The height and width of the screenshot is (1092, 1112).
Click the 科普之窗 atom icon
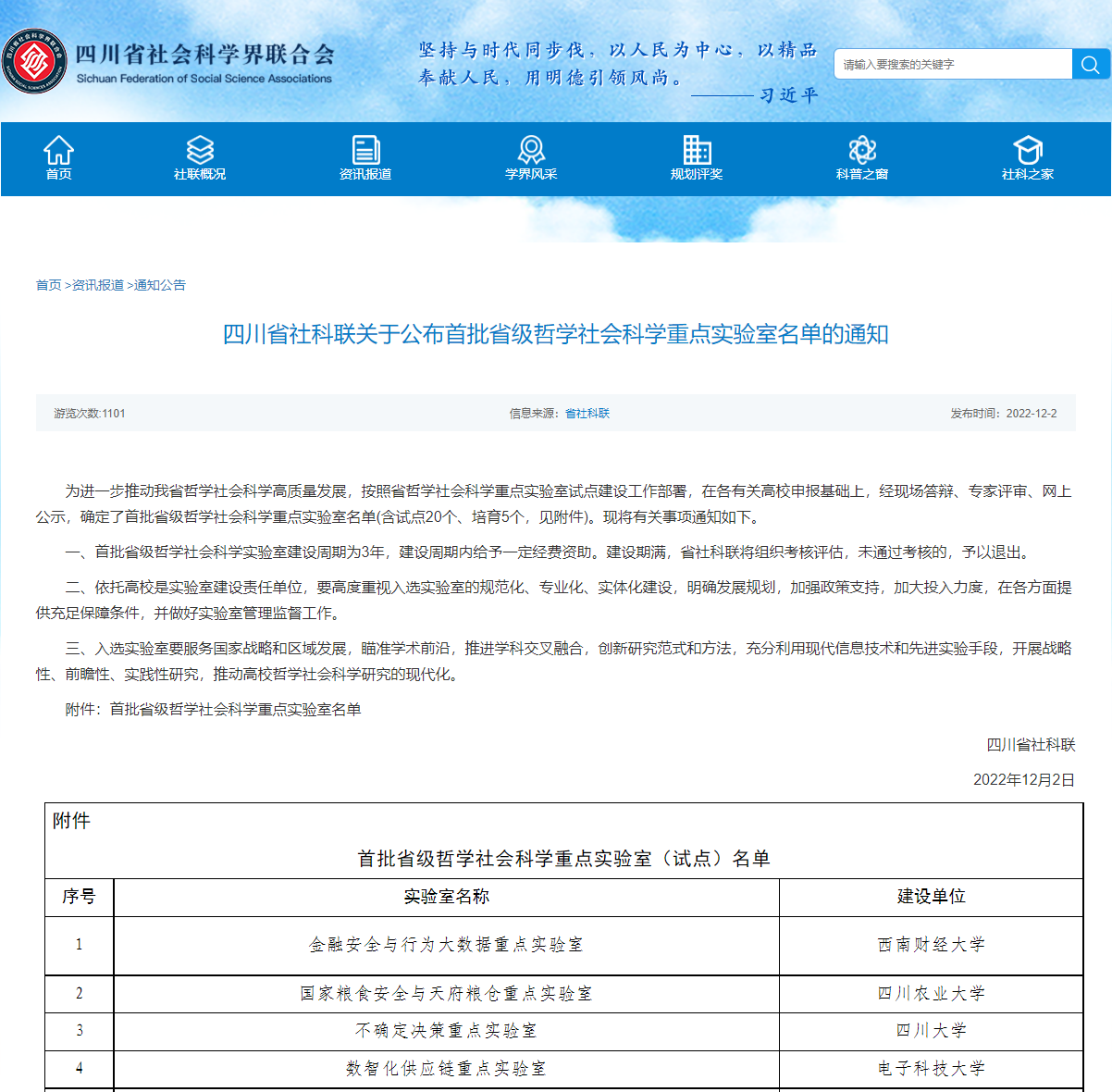click(x=862, y=149)
